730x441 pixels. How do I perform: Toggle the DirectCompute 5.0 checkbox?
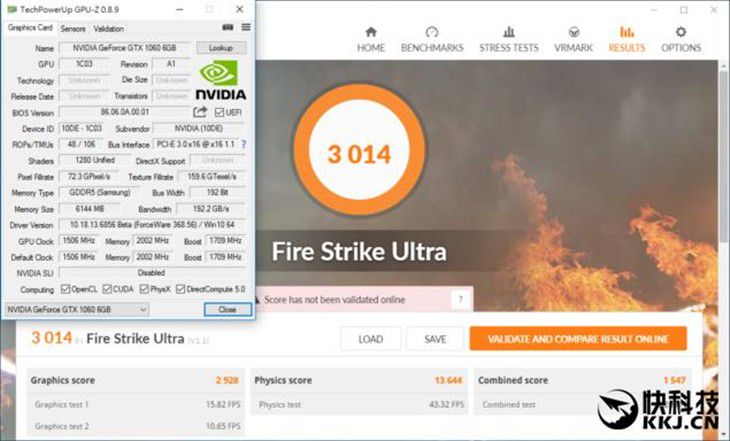coord(181,289)
